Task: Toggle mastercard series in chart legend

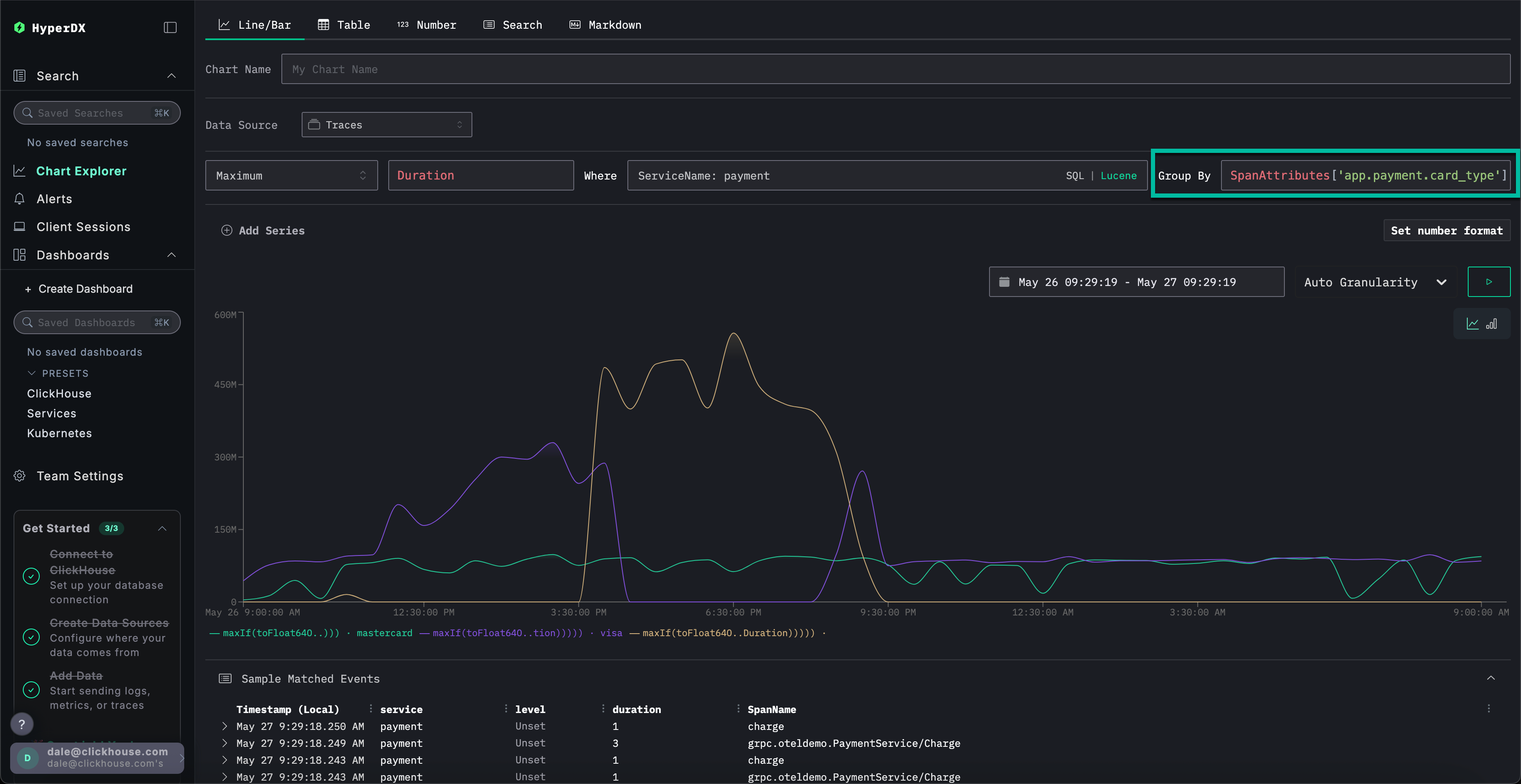Action: (384, 633)
